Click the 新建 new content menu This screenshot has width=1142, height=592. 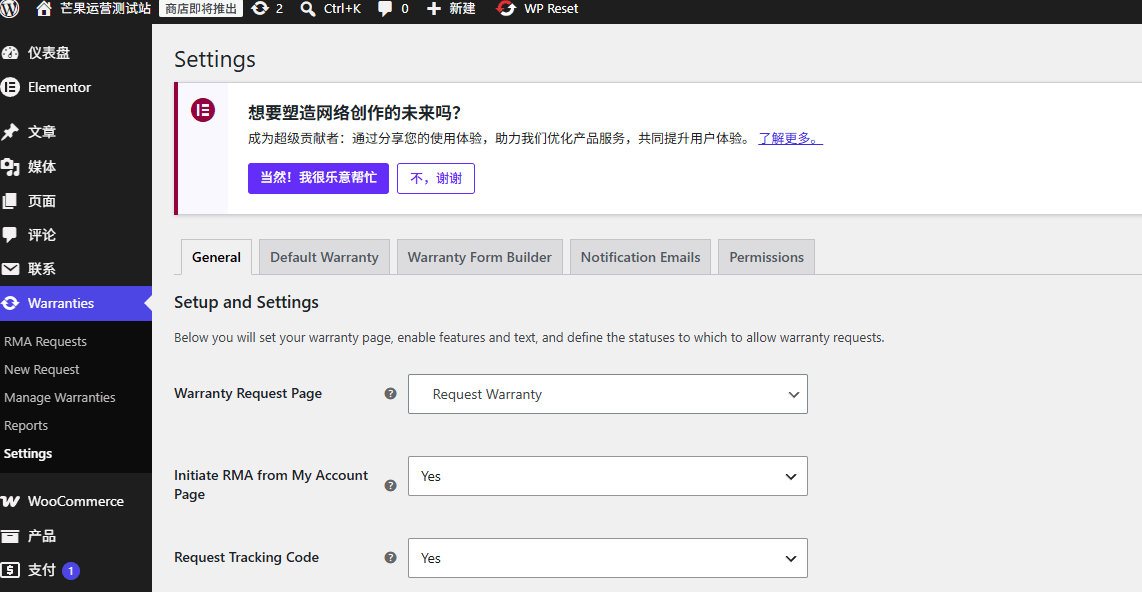point(462,9)
